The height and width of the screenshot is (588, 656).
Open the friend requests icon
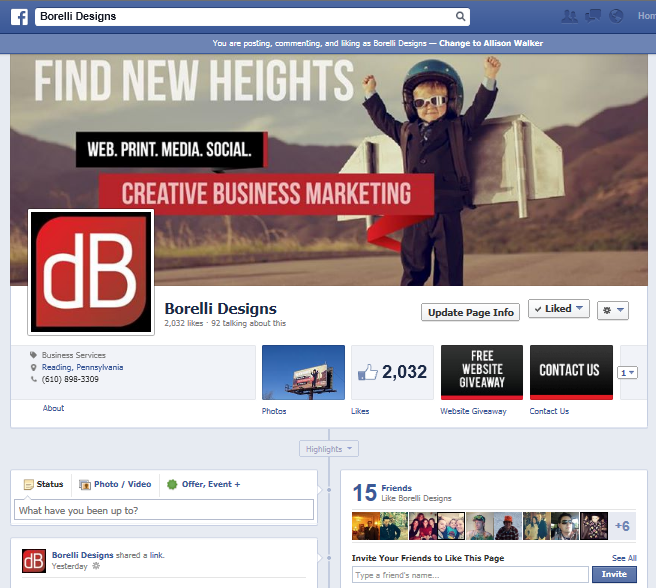click(x=569, y=16)
